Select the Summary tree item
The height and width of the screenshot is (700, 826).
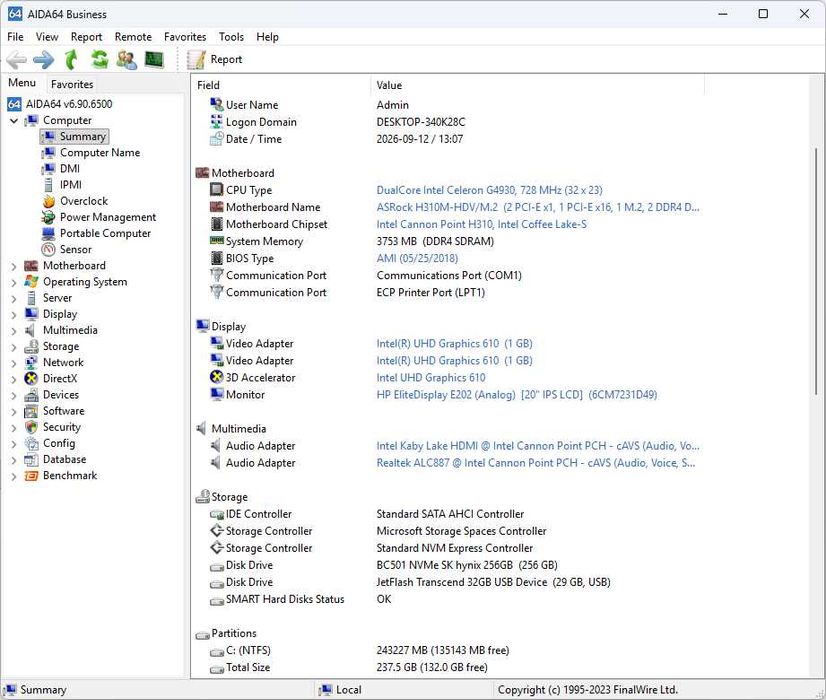(x=74, y=136)
